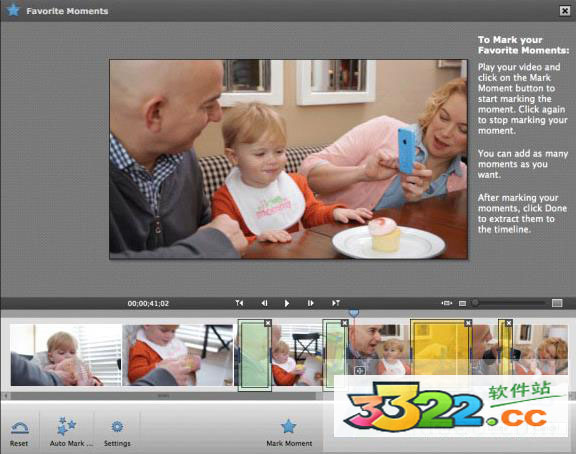Select the first timeline thumbnail of baby
Screen dimensions: 576x454
[66, 355]
